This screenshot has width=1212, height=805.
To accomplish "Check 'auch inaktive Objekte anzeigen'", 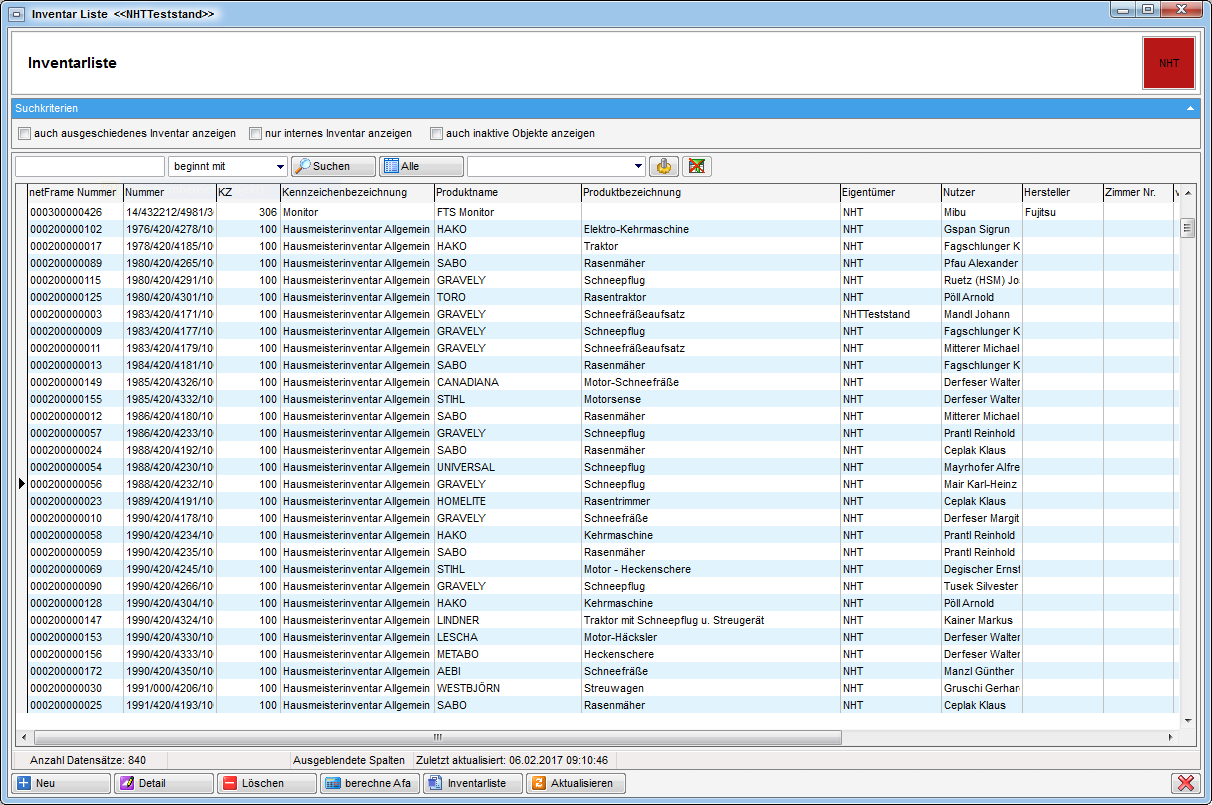I will pyautogui.click(x=436, y=133).
